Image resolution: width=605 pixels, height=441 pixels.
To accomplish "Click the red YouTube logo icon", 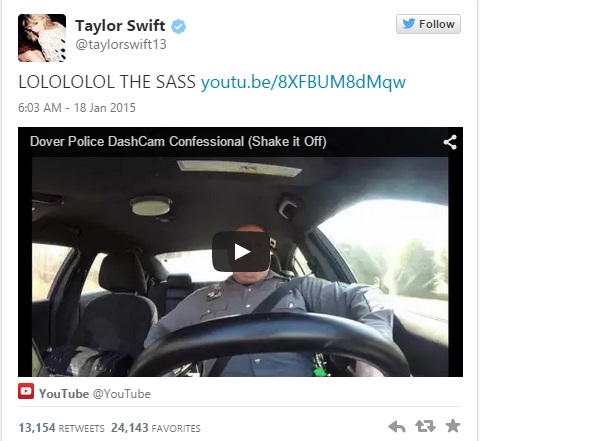I will [x=26, y=392].
